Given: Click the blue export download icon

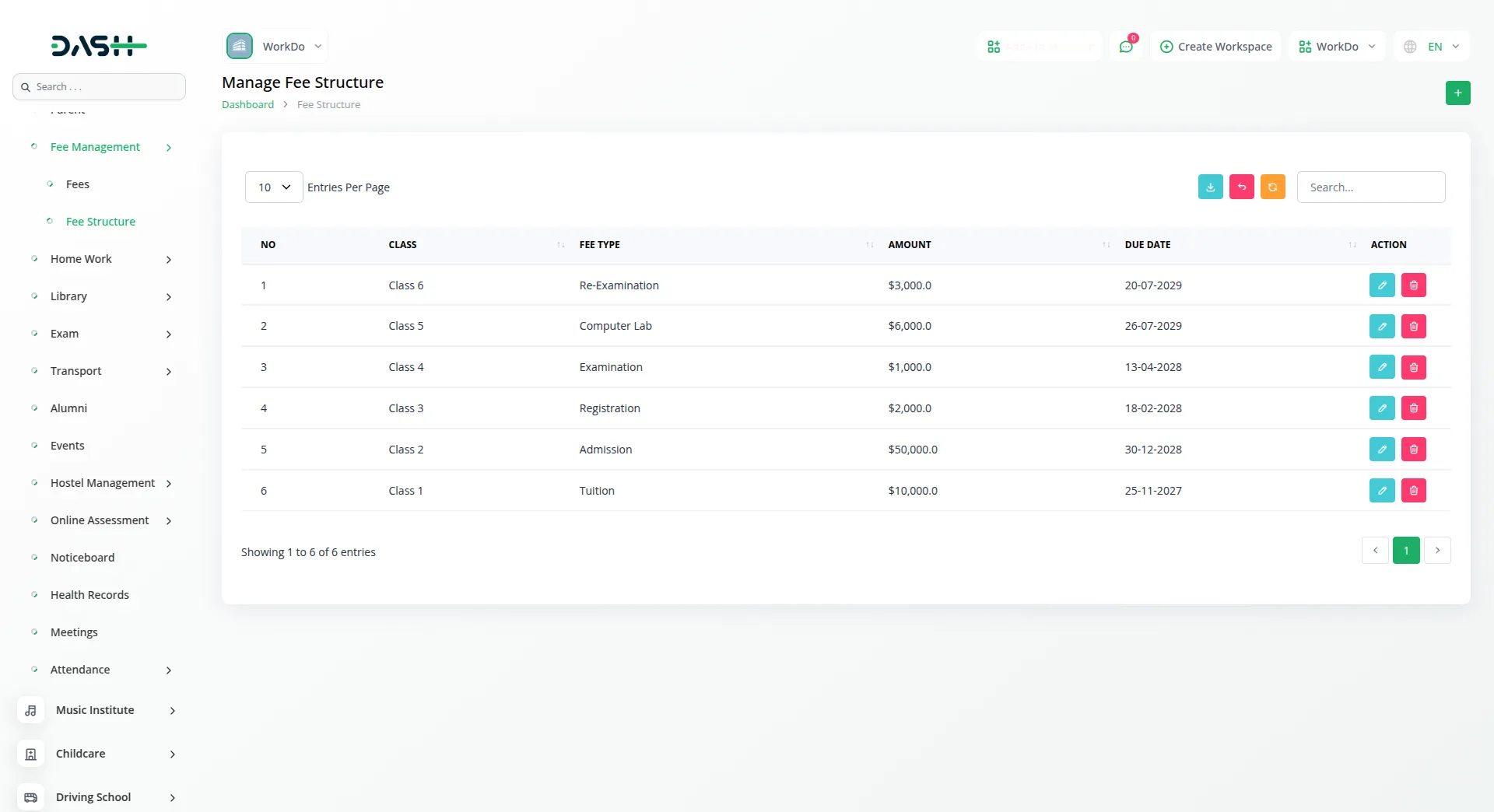Looking at the screenshot, I should point(1210,187).
